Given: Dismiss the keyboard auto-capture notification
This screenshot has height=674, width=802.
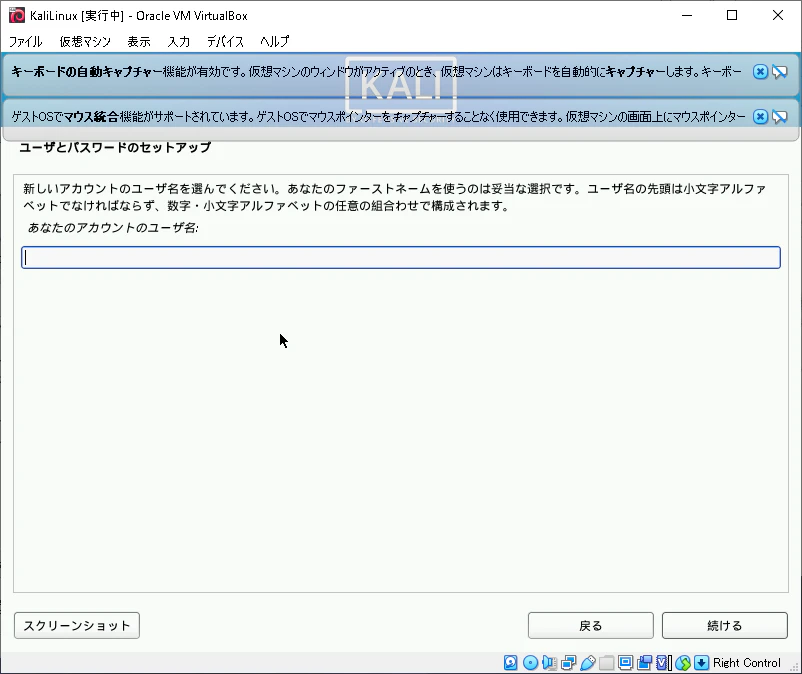Looking at the screenshot, I should point(760,72).
